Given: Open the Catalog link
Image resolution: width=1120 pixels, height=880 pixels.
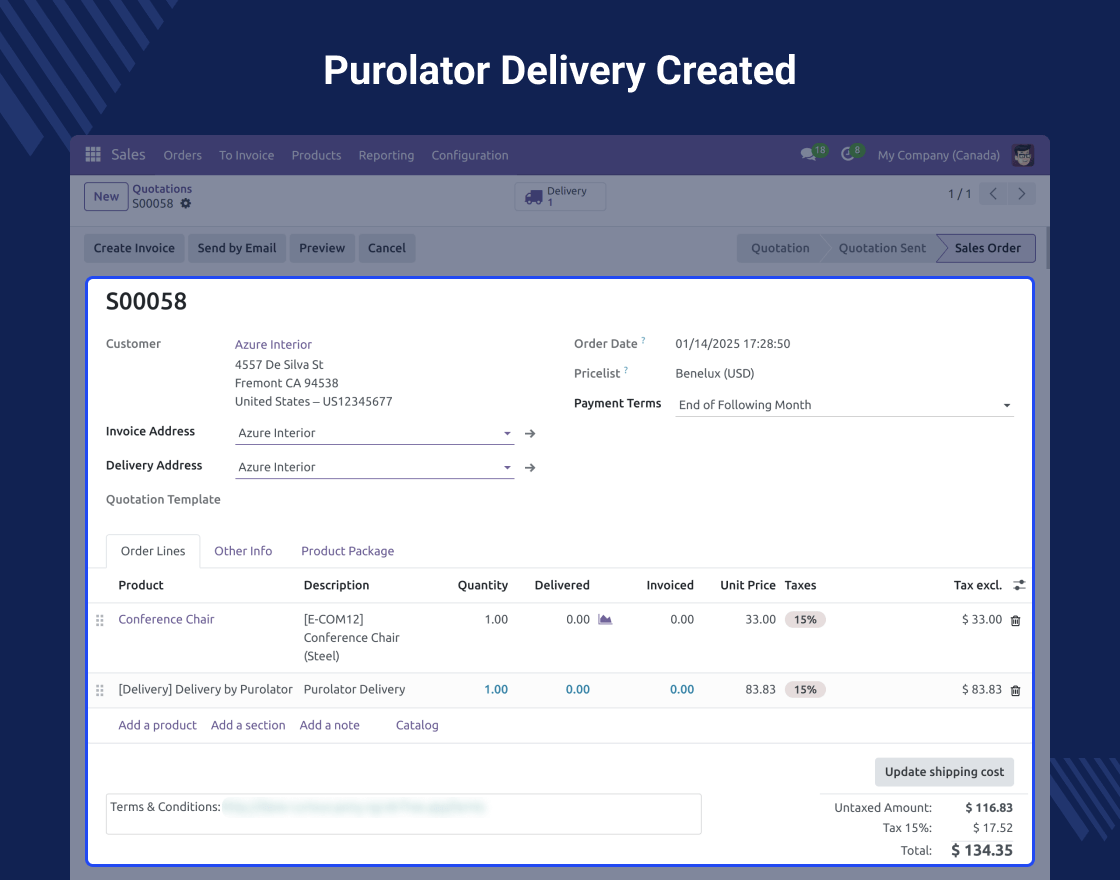Looking at the screenshot, I should point(417,725).
